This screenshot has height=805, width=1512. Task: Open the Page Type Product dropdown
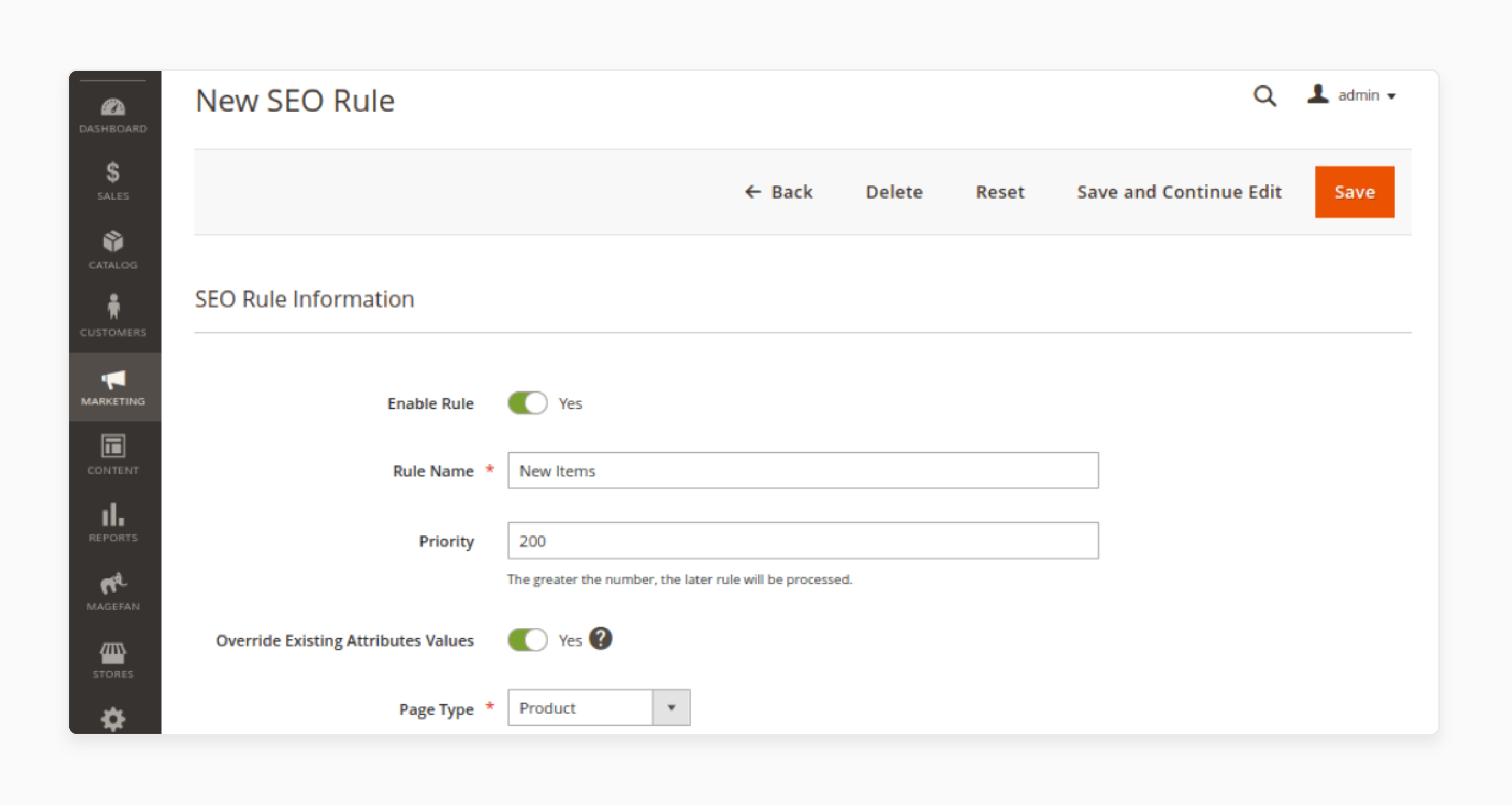599,707
